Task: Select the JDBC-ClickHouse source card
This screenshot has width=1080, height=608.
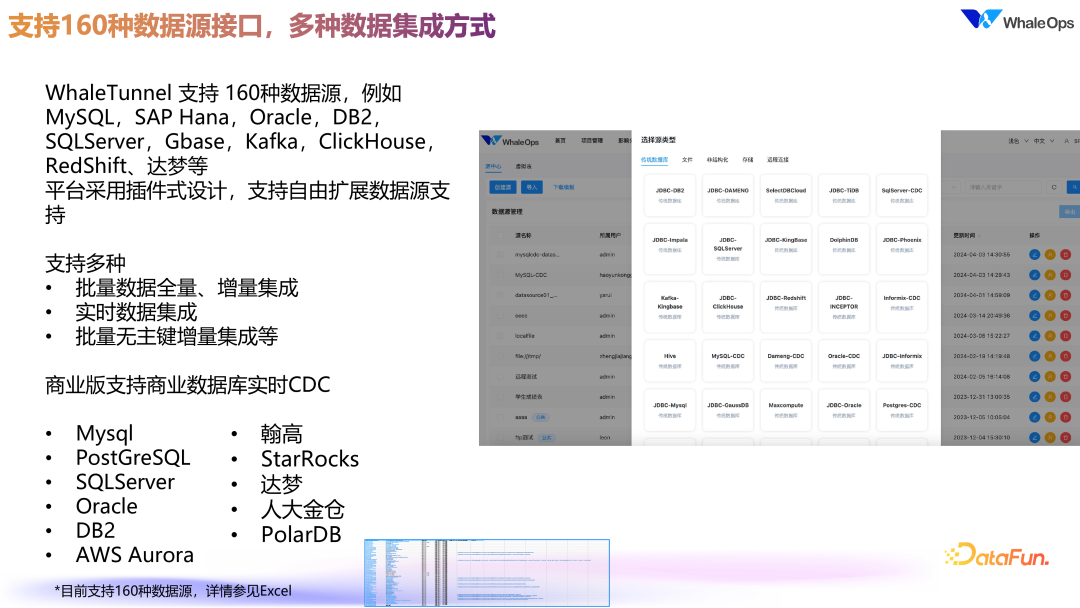Action: [x=728, y=307]
